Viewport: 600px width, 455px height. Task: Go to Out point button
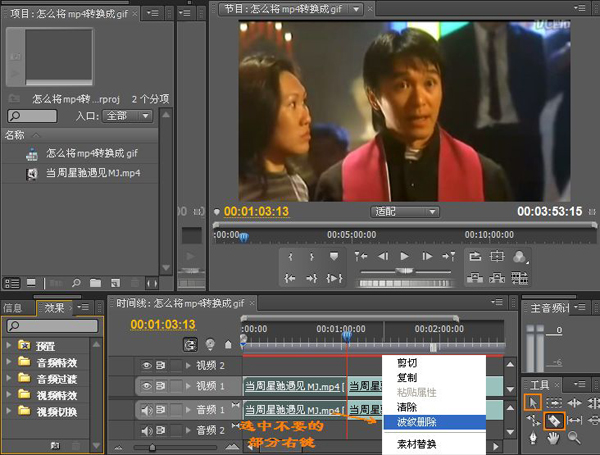[312, 278]
